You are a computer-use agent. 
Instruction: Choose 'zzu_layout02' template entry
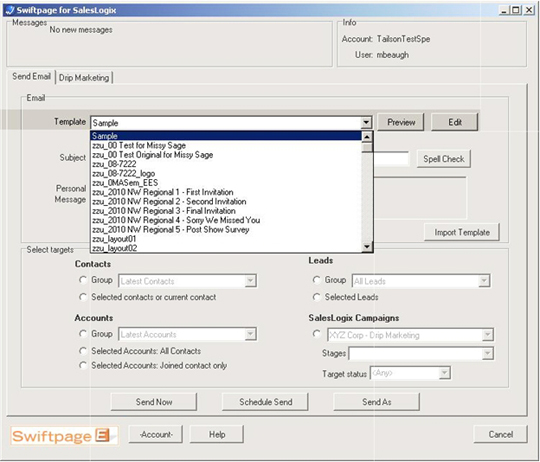pos(226,248)
